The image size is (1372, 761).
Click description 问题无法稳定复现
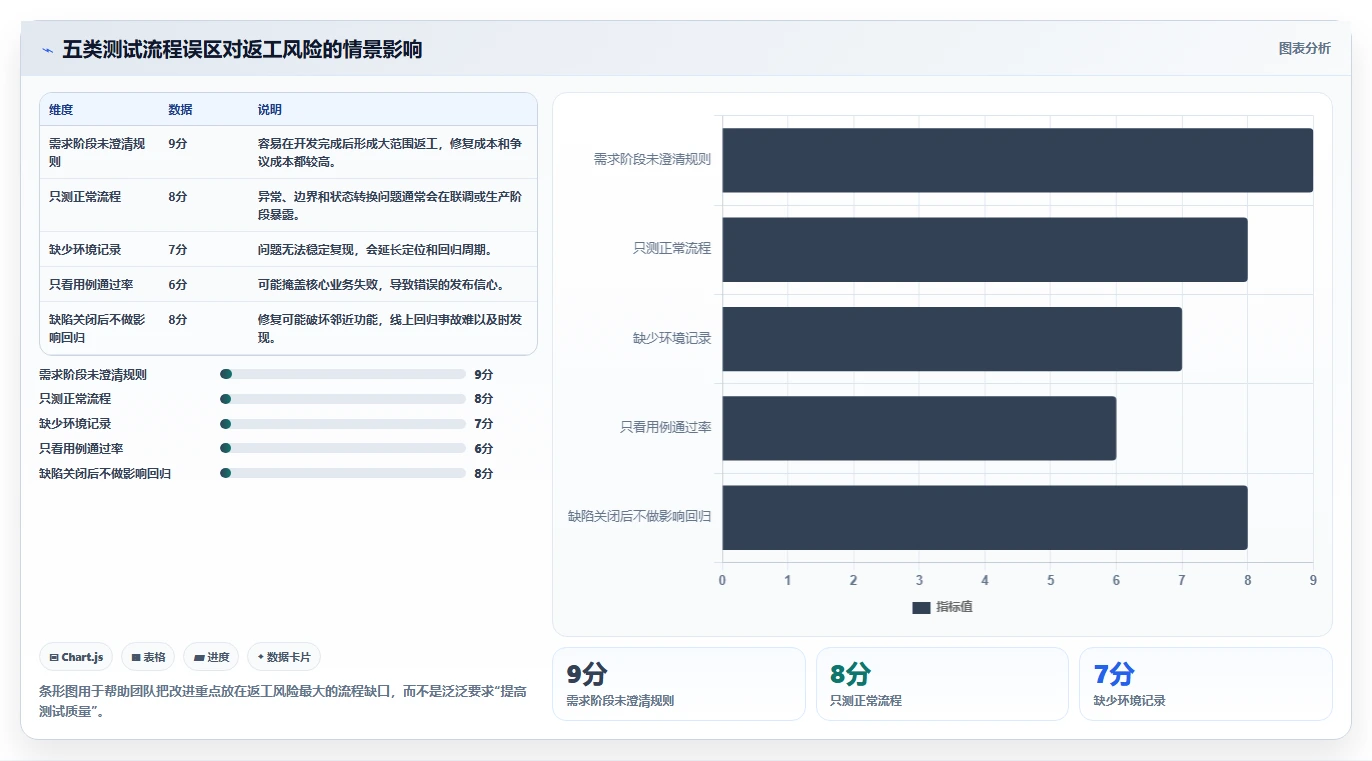click(x=375, y=249)
